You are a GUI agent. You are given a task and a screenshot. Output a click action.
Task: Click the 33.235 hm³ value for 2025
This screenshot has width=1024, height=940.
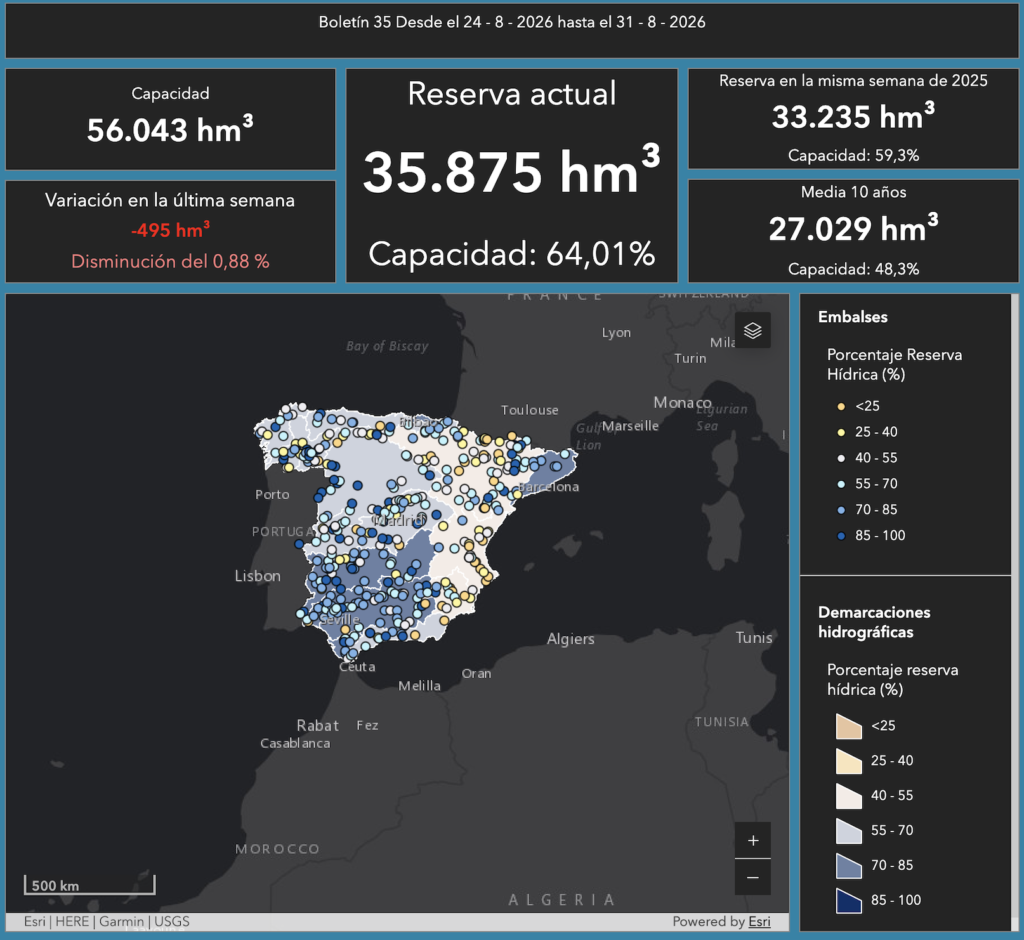tap(853, 116)
